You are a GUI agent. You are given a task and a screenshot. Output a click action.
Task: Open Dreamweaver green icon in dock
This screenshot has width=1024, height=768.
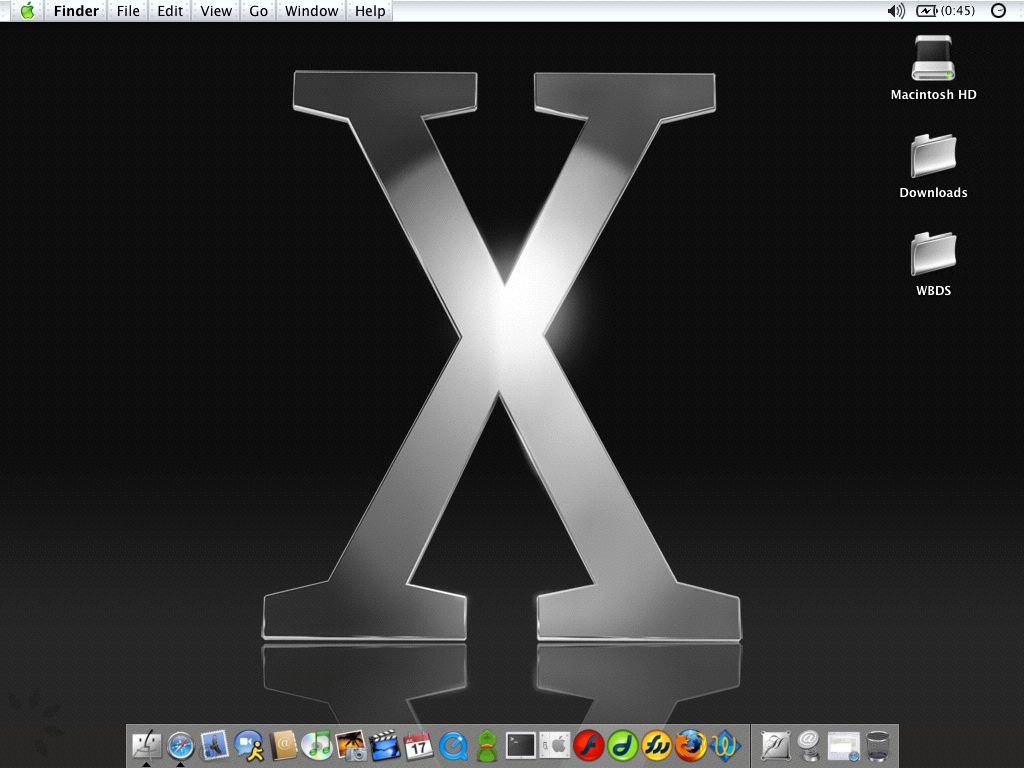[x=622, y=745]
